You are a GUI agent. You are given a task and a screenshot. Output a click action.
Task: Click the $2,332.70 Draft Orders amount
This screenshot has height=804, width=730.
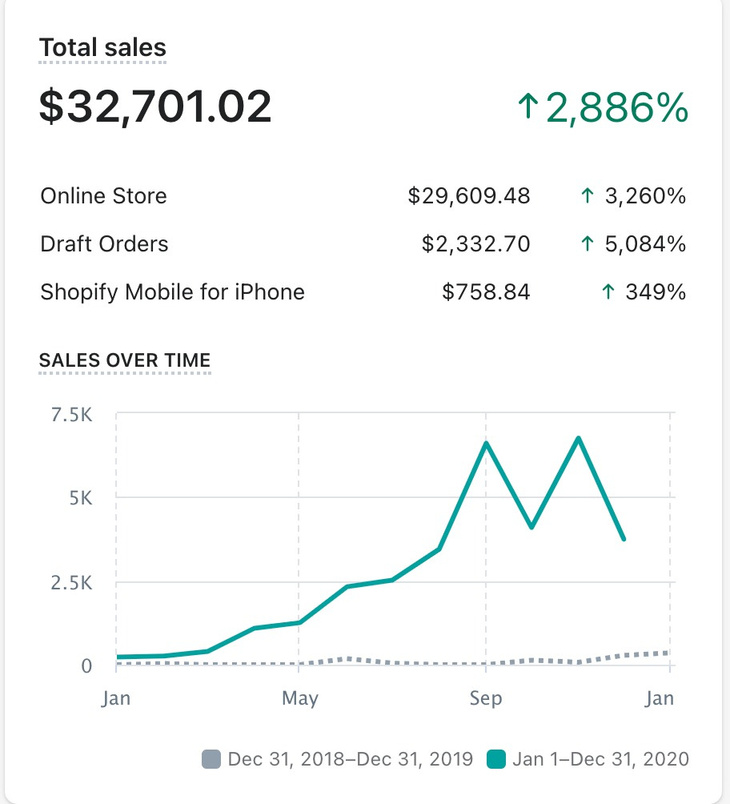click(475, 244)
